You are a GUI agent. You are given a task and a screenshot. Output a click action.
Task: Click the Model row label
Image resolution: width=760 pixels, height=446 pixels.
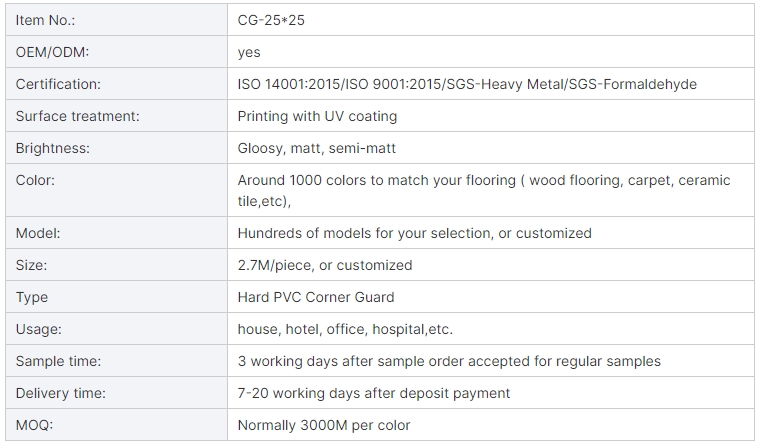pos(38,233)
